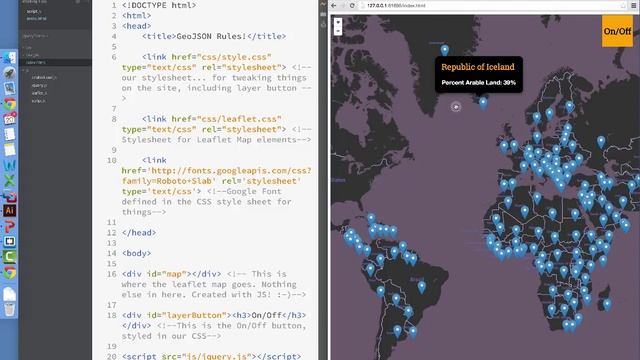This screenshot has height=360, width=640.
Task: Open the Documents stack in dock
Action: pos(9,293)
